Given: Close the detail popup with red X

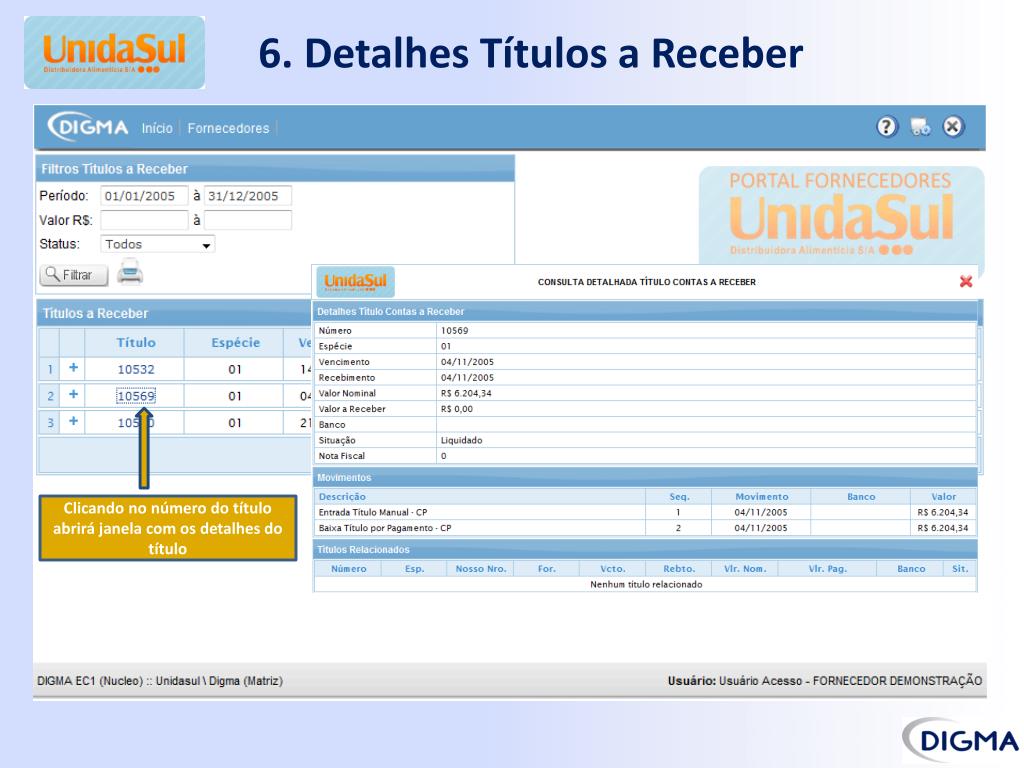Looking at the screenshot, I should click(966, 281).
